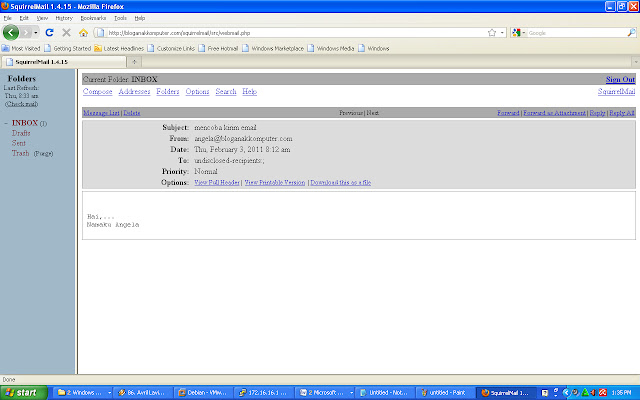Click the forward navigation arrow
Image resolution: width=640 pixels, height=400 pixels.
pyautogui.click(x=26, y=33)
